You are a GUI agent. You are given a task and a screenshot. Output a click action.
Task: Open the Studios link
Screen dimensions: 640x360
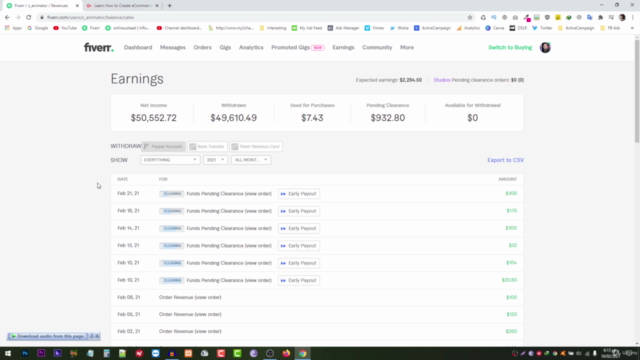[x=442, y=80]
